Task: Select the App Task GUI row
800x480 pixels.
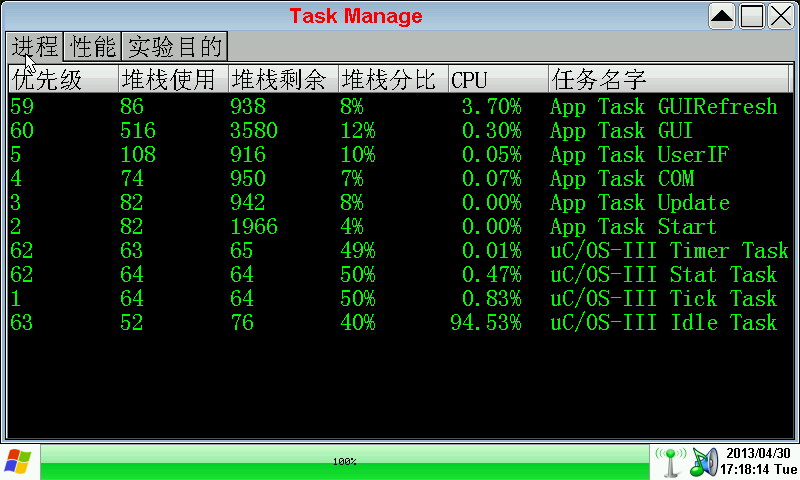Action: (399, 131)
